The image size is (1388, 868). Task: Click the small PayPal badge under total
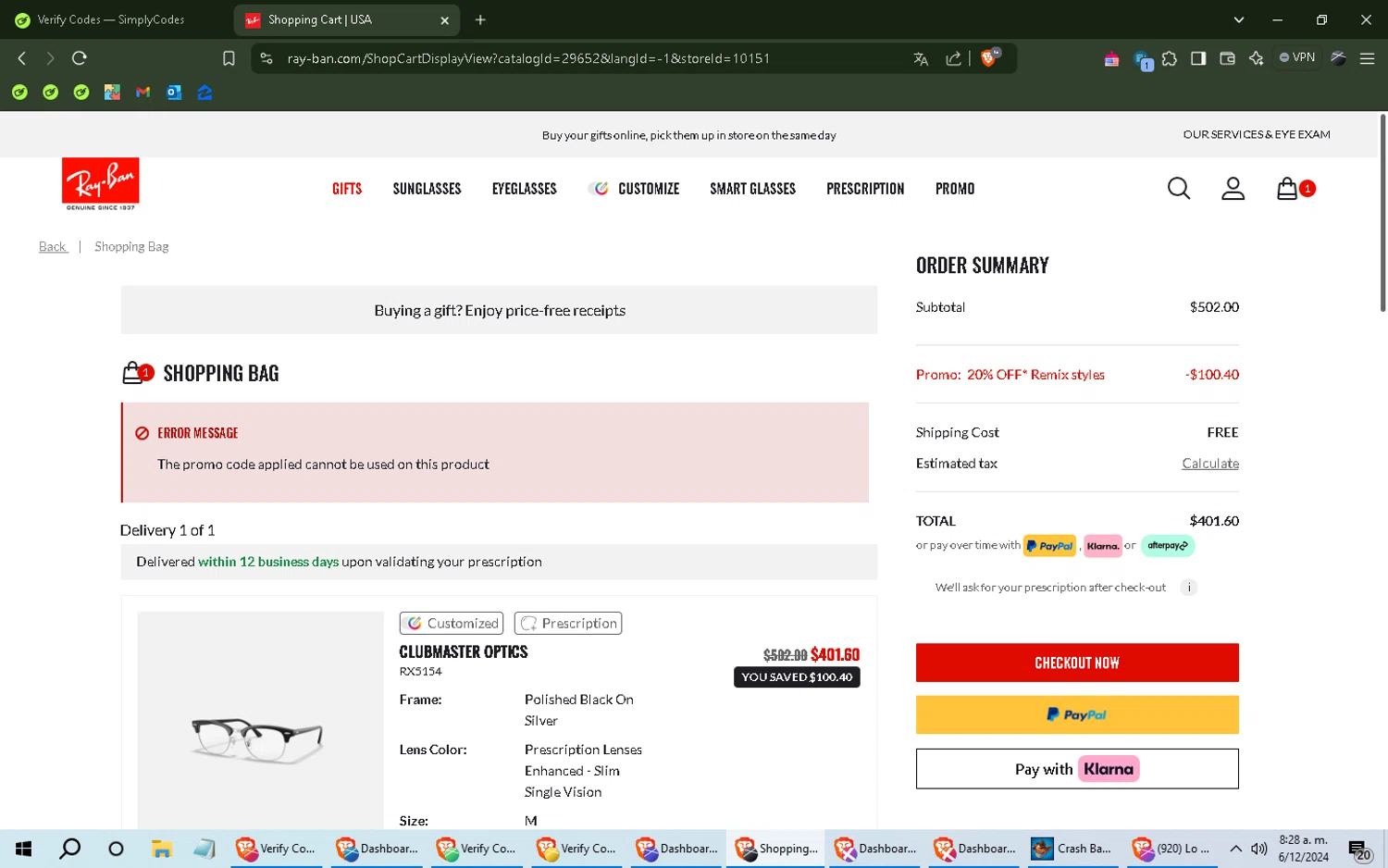coord(1049,546)
